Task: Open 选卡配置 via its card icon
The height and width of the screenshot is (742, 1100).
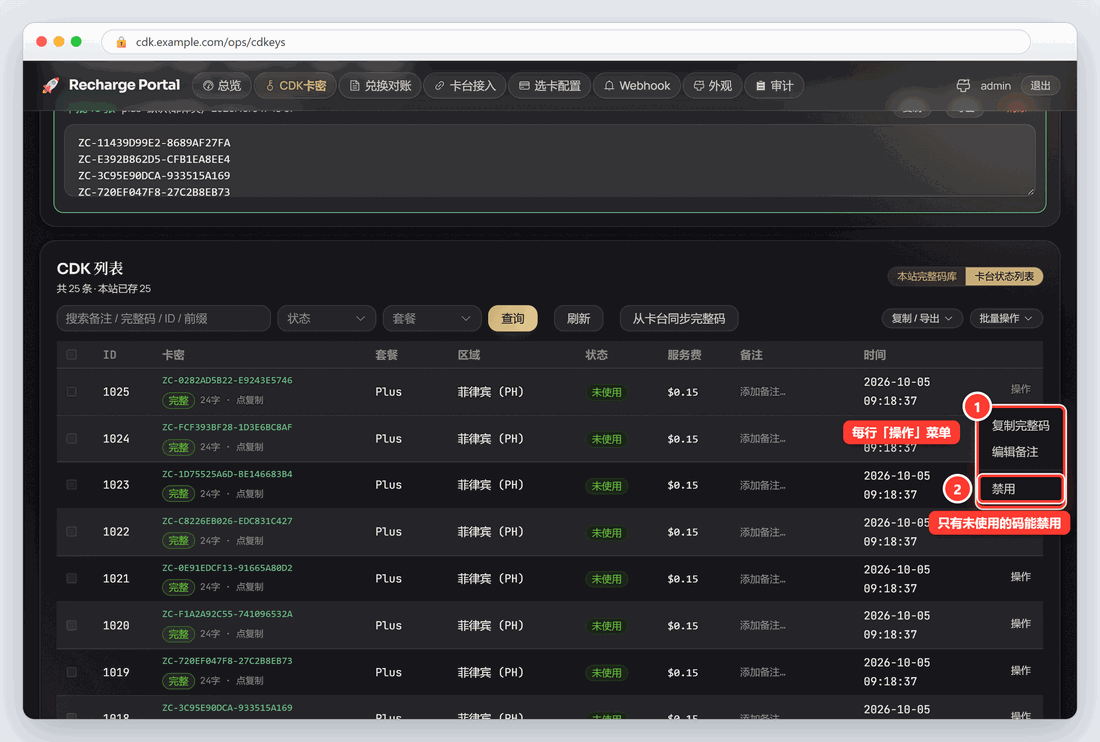Action: click(524, 86)
